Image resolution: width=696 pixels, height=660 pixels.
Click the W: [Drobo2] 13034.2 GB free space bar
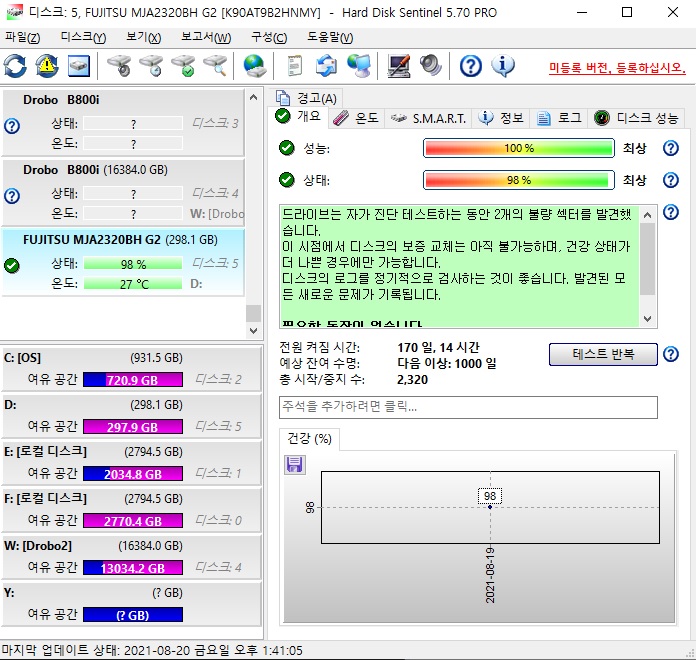coord(133,568)
